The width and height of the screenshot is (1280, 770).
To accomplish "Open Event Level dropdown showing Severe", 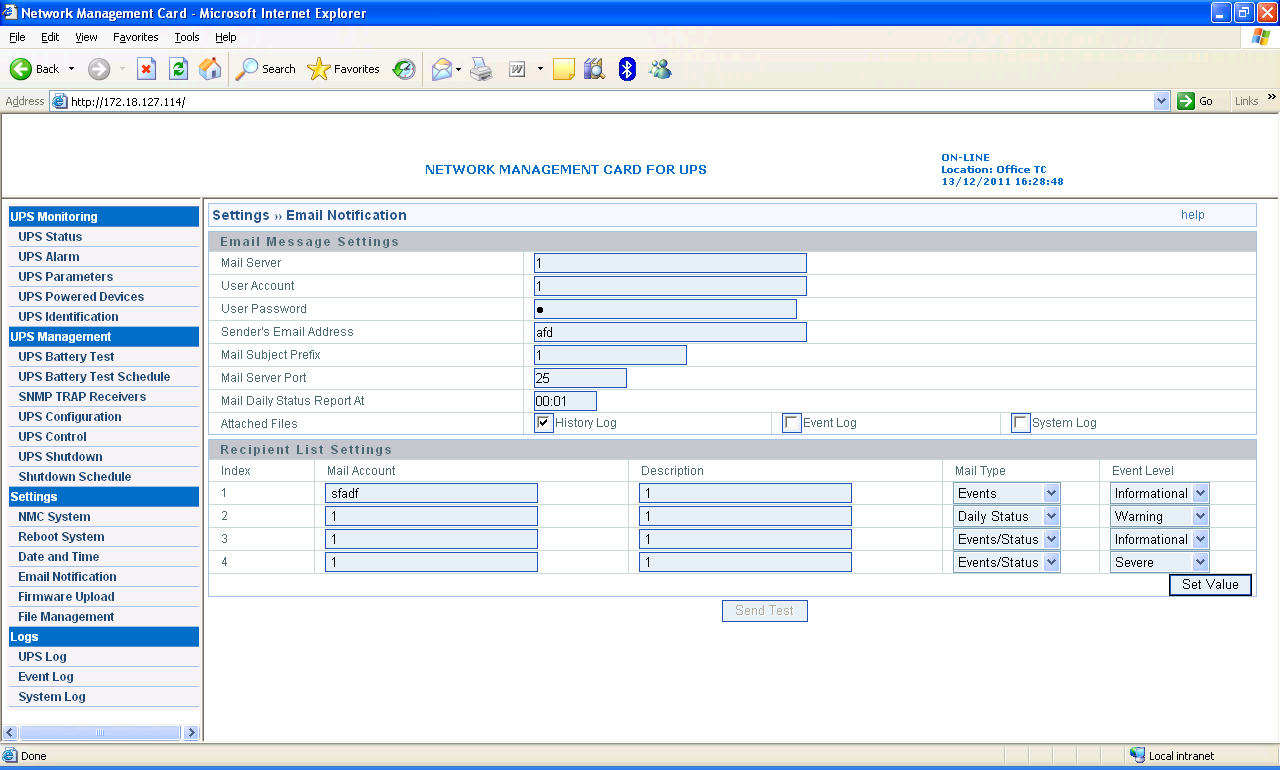I will point(1200,562).
